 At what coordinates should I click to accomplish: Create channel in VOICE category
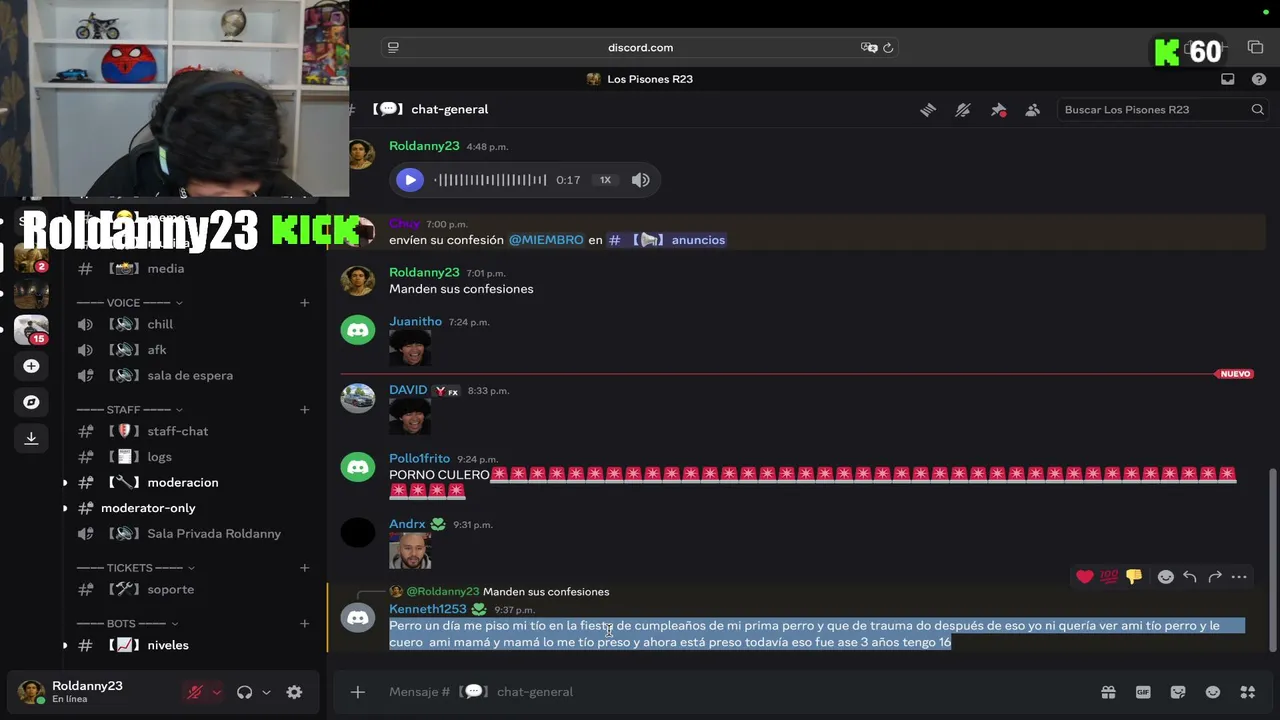[x=305, y=303]
